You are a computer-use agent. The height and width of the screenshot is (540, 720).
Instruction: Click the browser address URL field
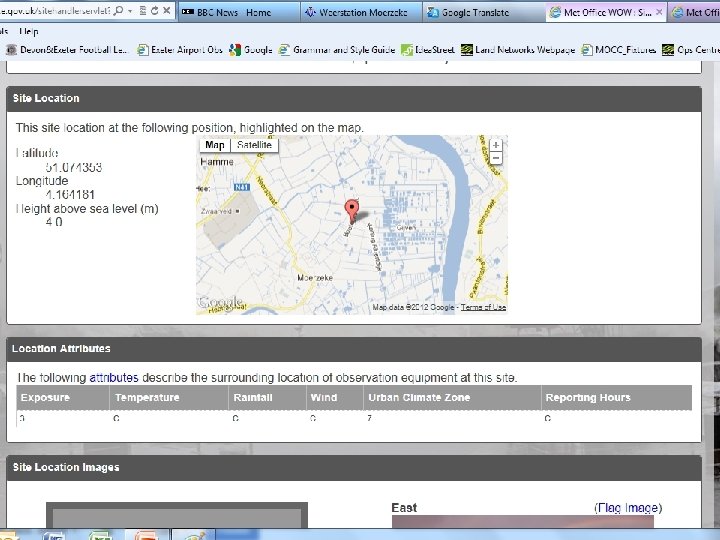(x=55, y=11)
